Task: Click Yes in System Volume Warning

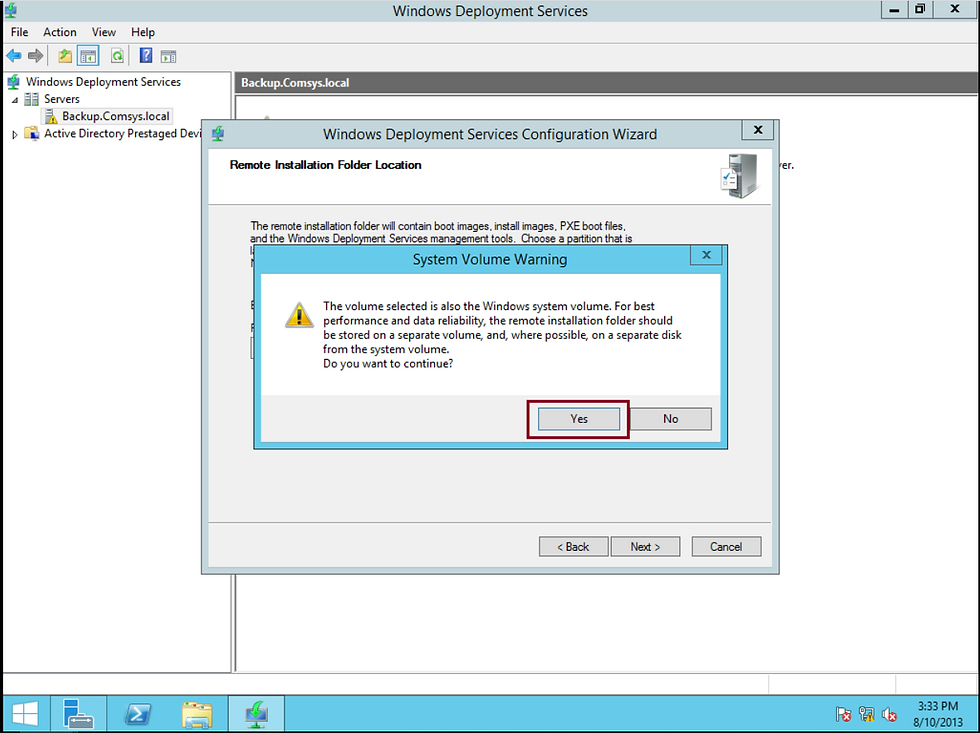Action: [x=579, y=419]
